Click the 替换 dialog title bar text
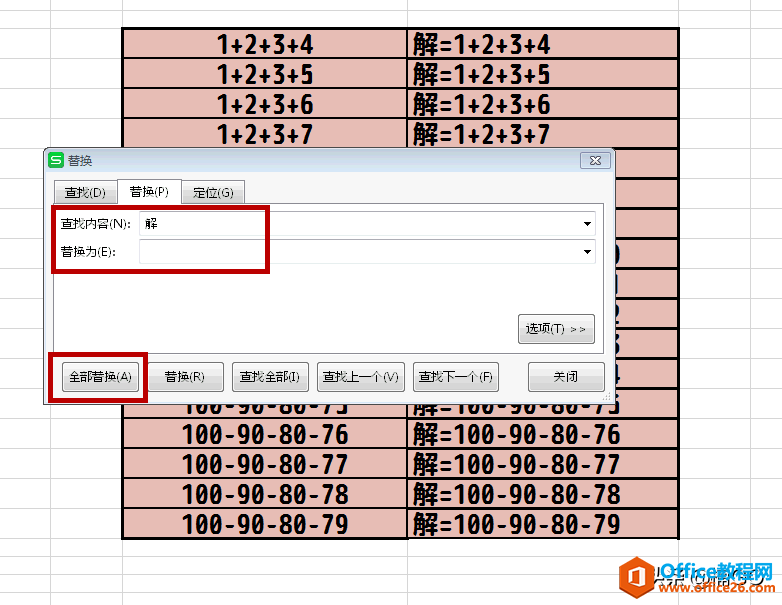The image size is (782, 605). pos(80,161)
